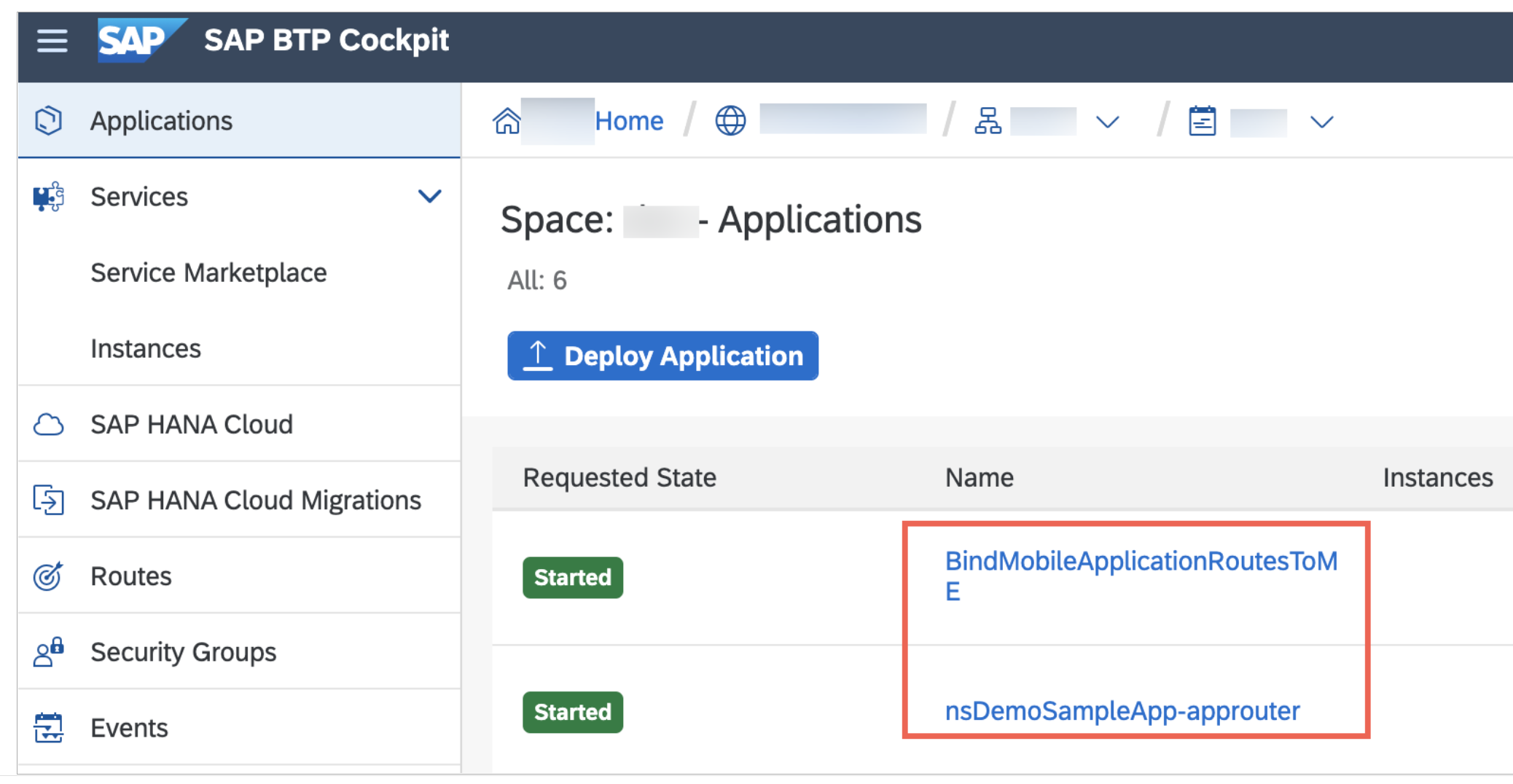Viewport: 1513px width, 784px height.
Task: Click the Deploy Application button
Action: (662, 356)
